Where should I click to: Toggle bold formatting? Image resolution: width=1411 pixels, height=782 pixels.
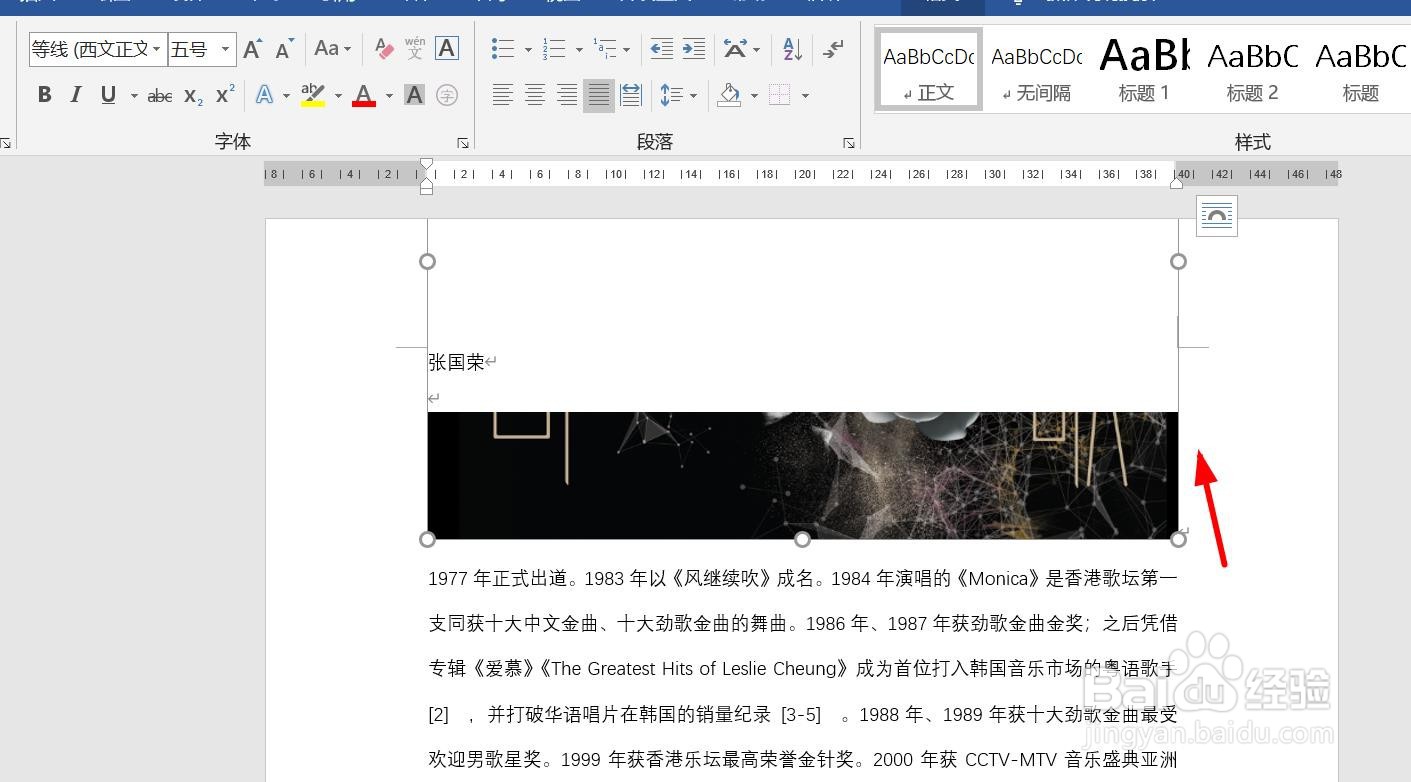tap(44, 94)
